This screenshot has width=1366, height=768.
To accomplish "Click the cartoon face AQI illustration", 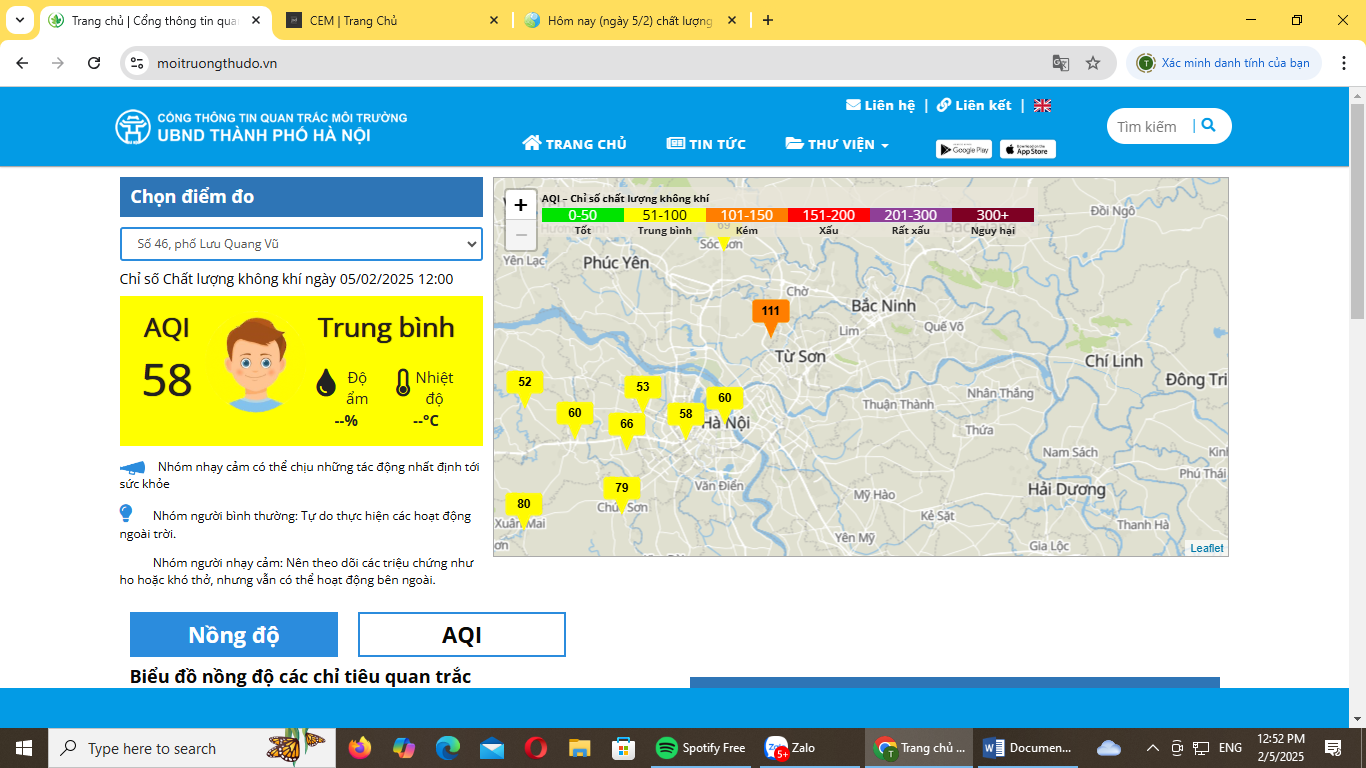I will click(x=257, y=364).
